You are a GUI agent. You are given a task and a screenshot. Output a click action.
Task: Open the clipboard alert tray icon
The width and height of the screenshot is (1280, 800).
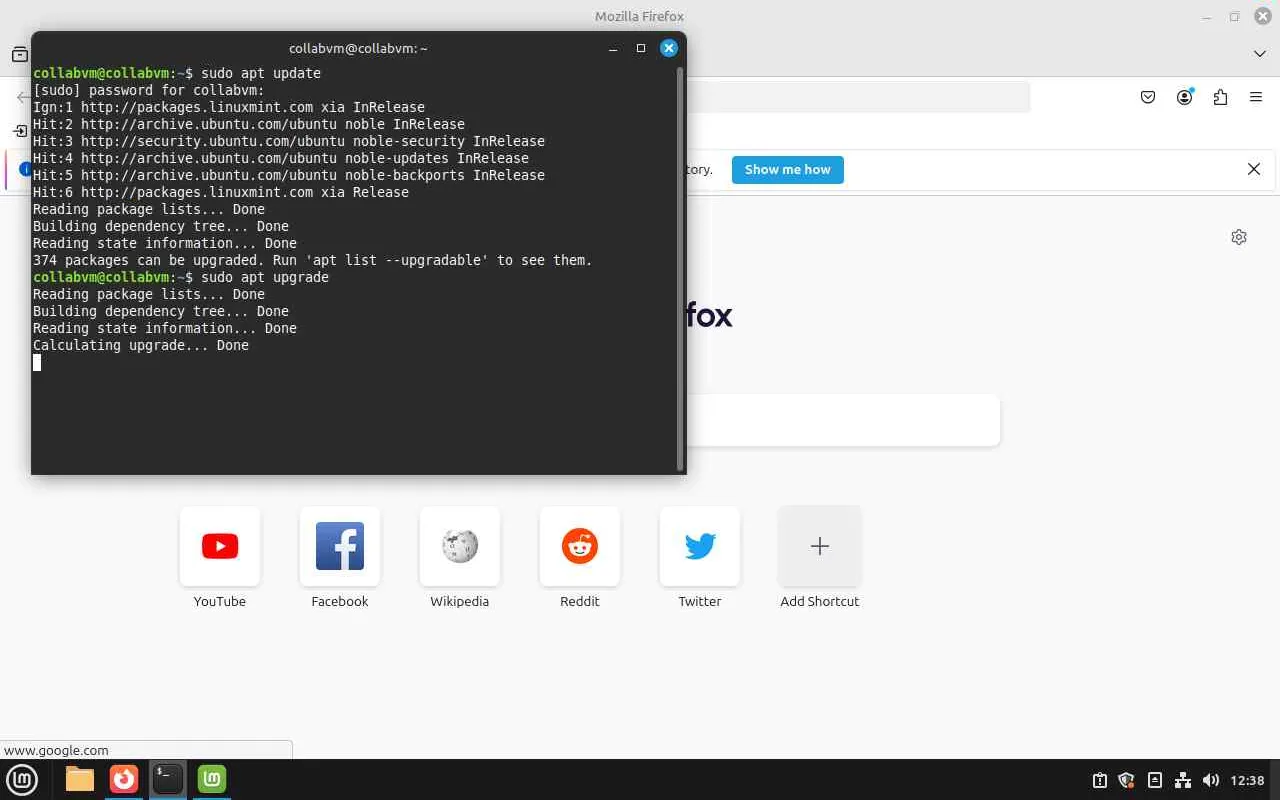click(1100, 780)
